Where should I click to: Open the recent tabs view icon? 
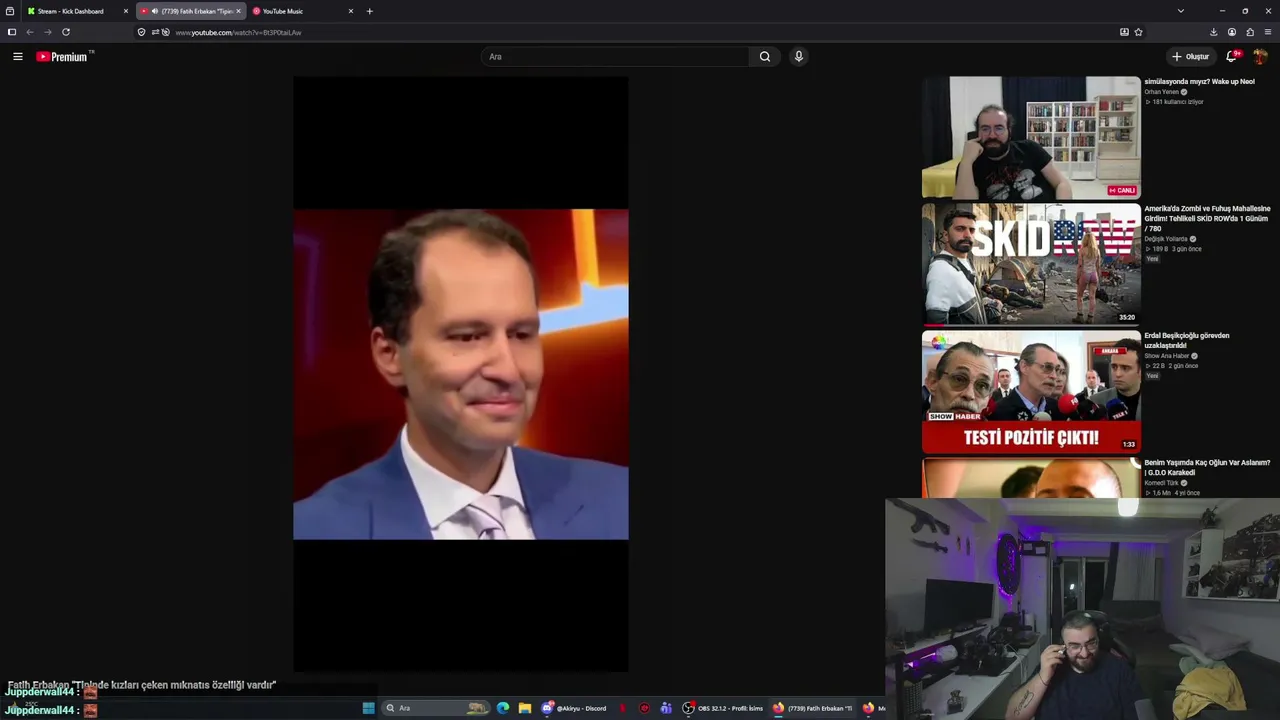pos(10,11)
